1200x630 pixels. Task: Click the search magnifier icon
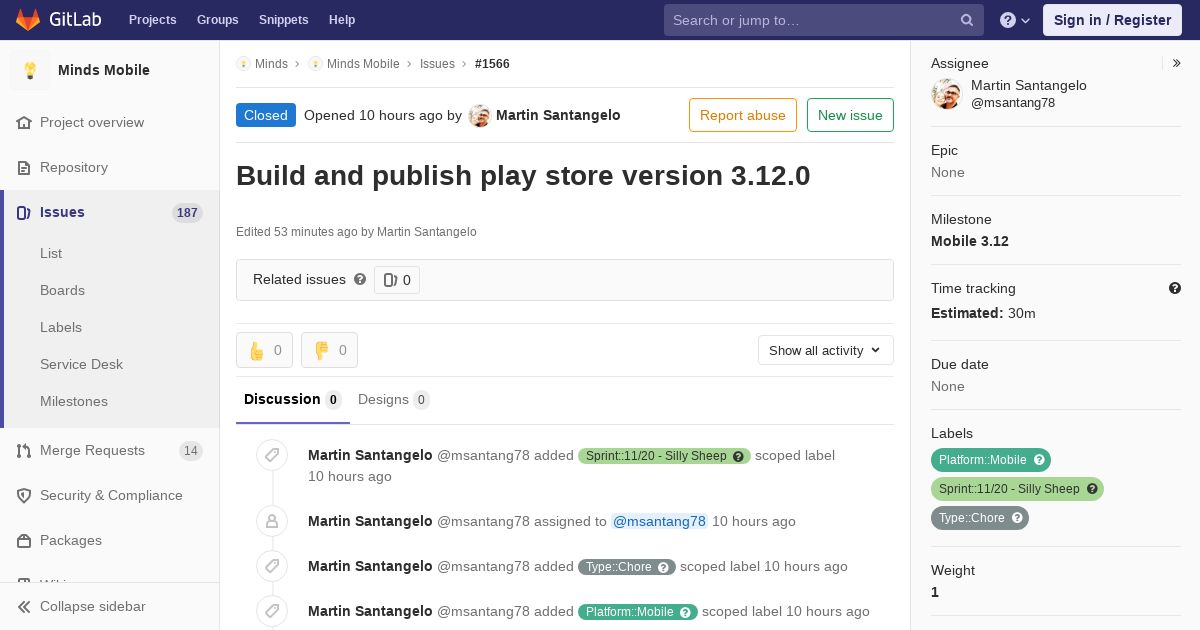967,20
